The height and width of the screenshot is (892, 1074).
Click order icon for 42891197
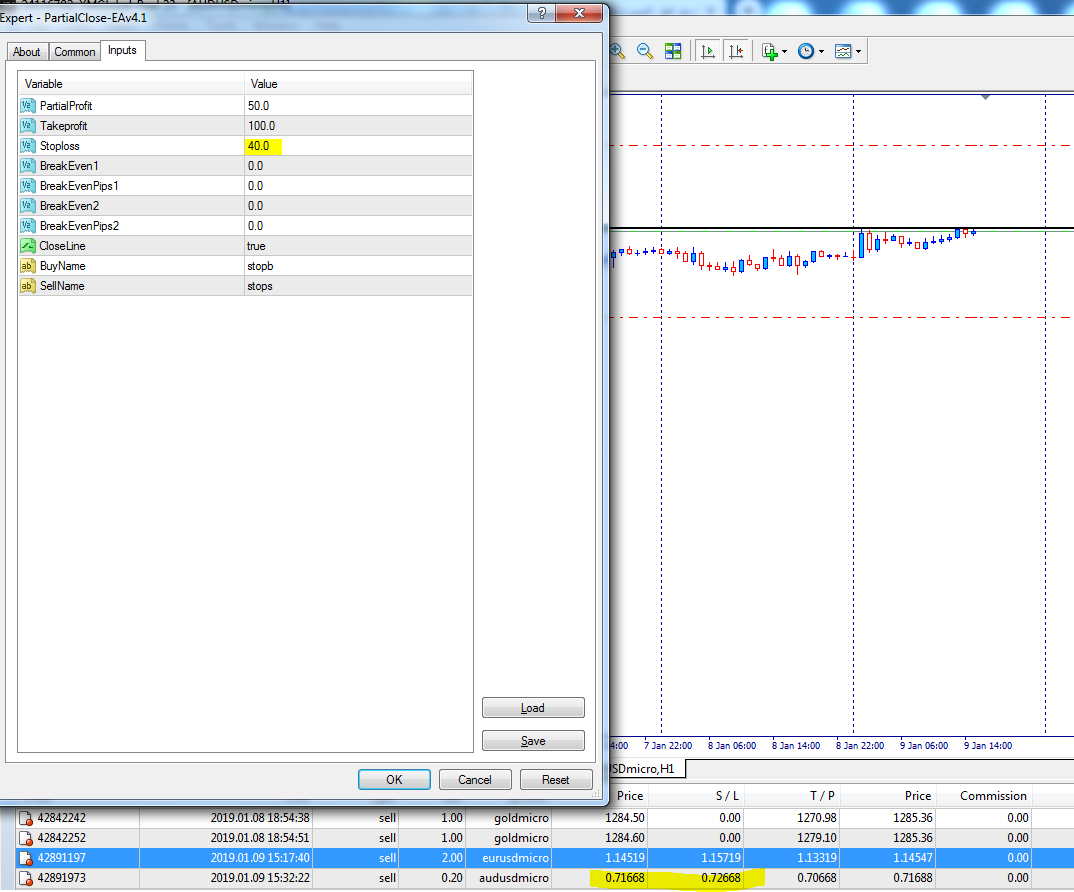26,858
